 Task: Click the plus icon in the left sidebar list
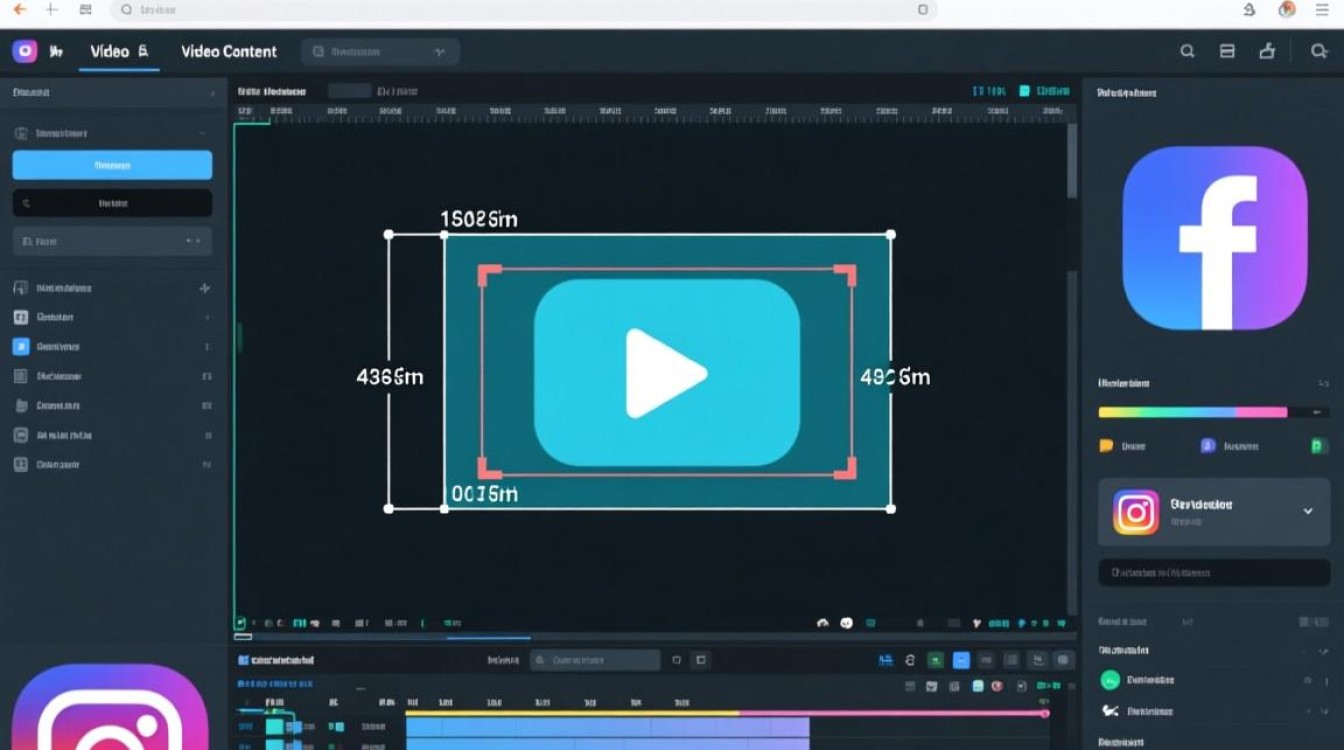205,288
